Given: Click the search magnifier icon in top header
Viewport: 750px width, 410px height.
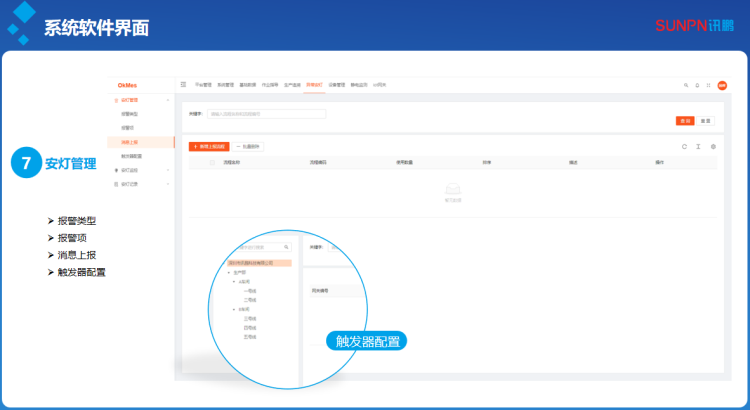Looking at the screenshot, I should 685,85.
